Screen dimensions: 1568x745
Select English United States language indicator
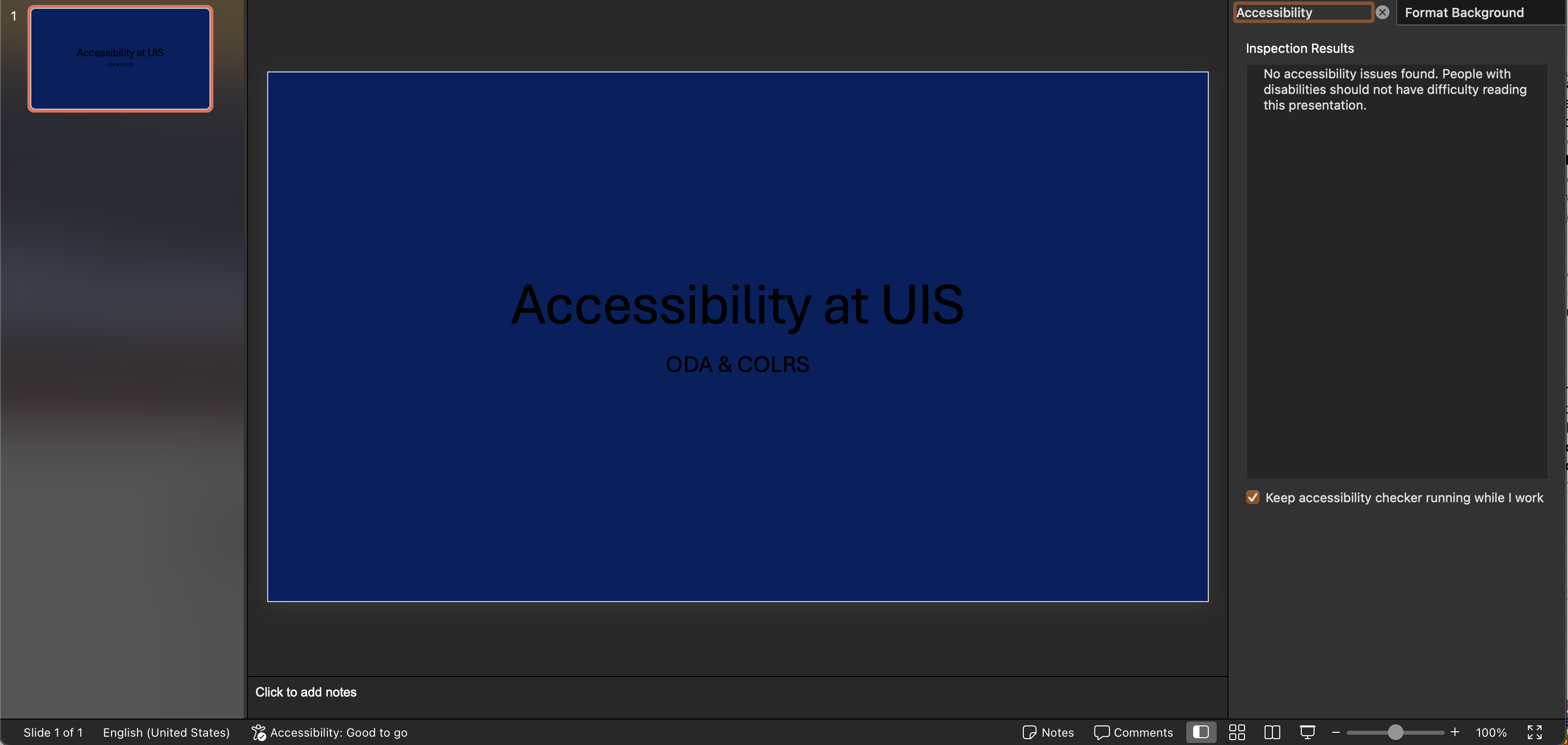point(166,731)
